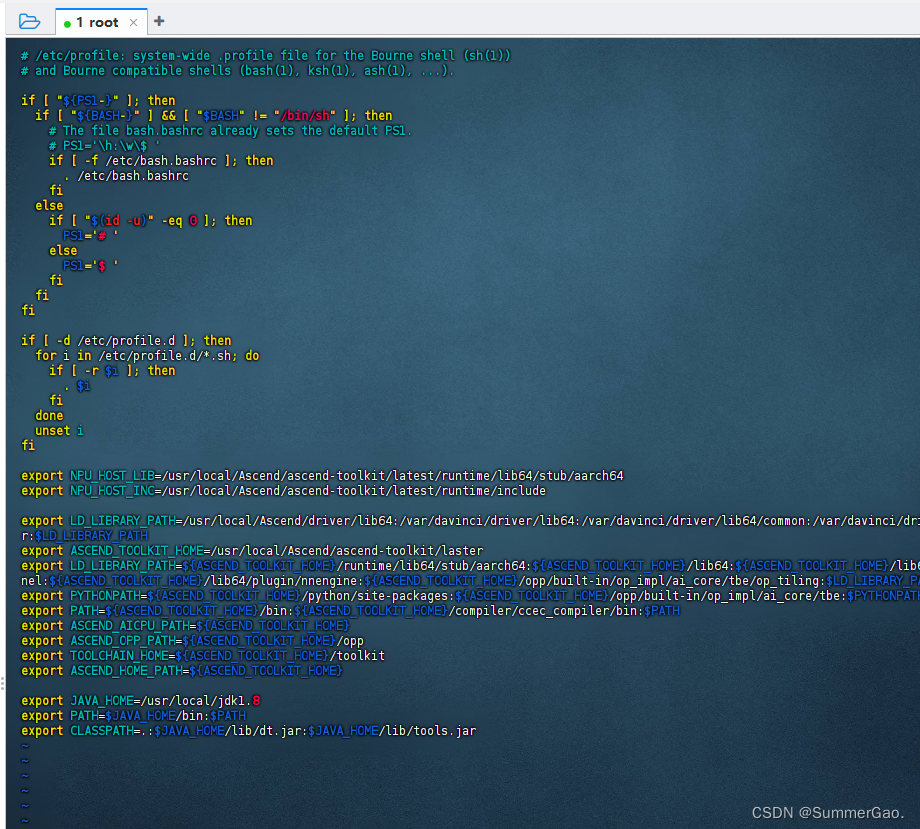Click the green connection status dot
920x829 pixels.
[x=67, y=24]
